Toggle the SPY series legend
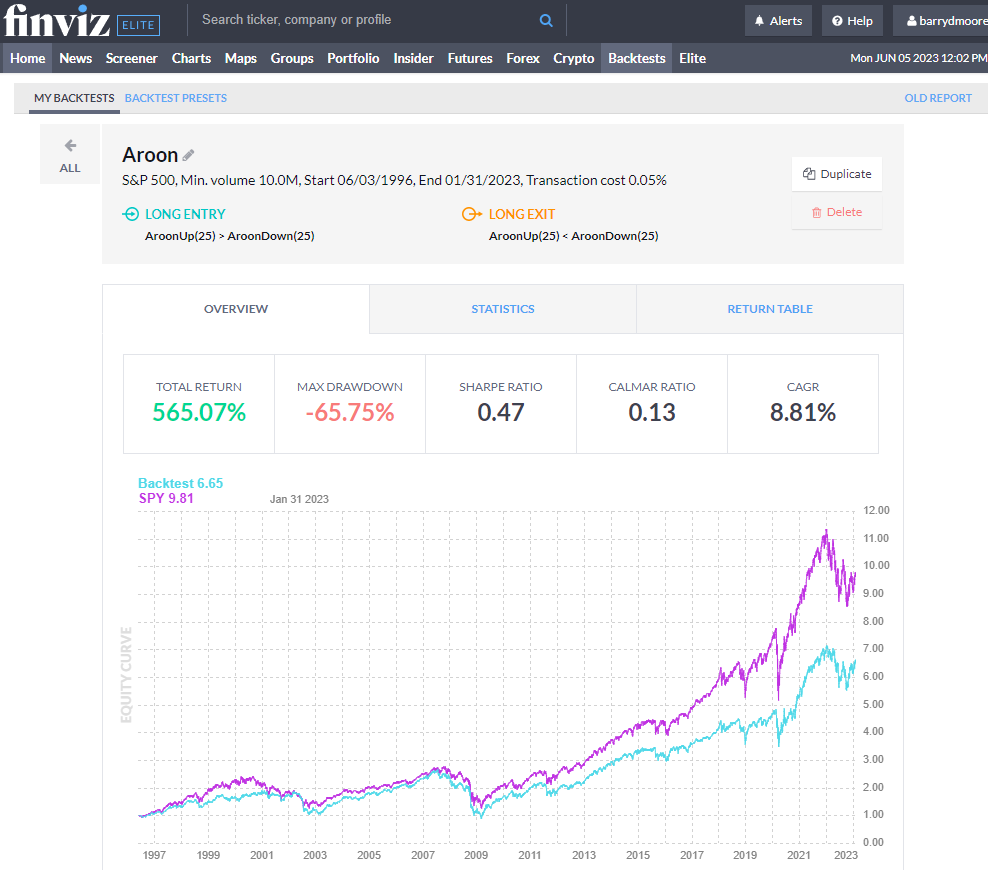This screenshot has width=988, height=870. (165, 498)
